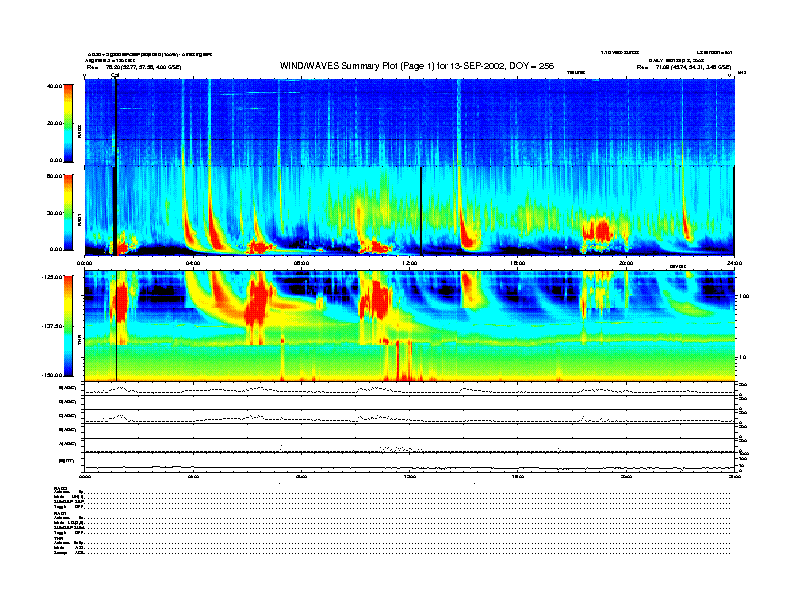Screen dimensions: 792x612
Task: Click the bottom-most line plot strip
Action: [409, 463]
